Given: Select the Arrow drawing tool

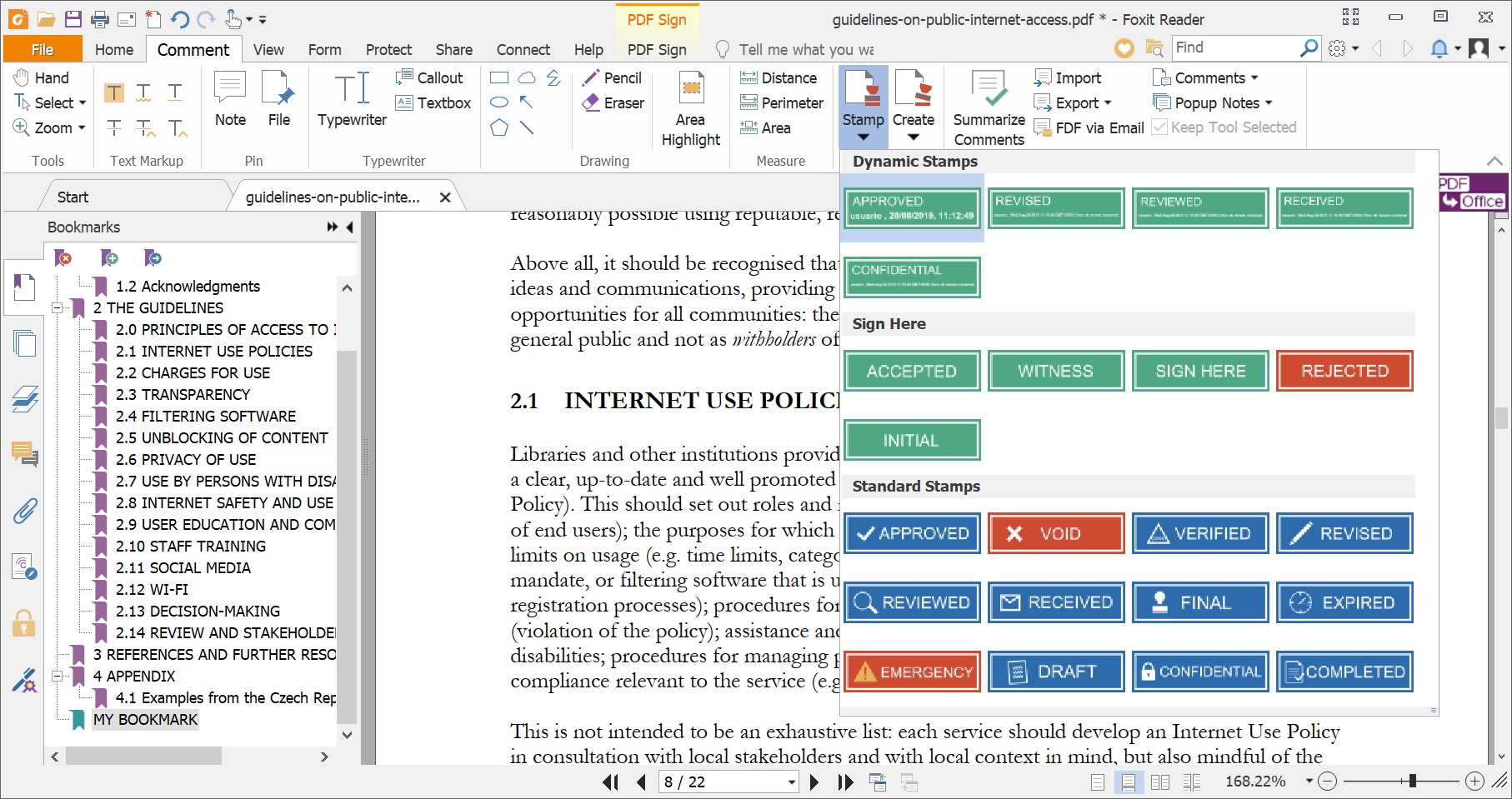Looking at the screenshot, I should pos(527,102).
